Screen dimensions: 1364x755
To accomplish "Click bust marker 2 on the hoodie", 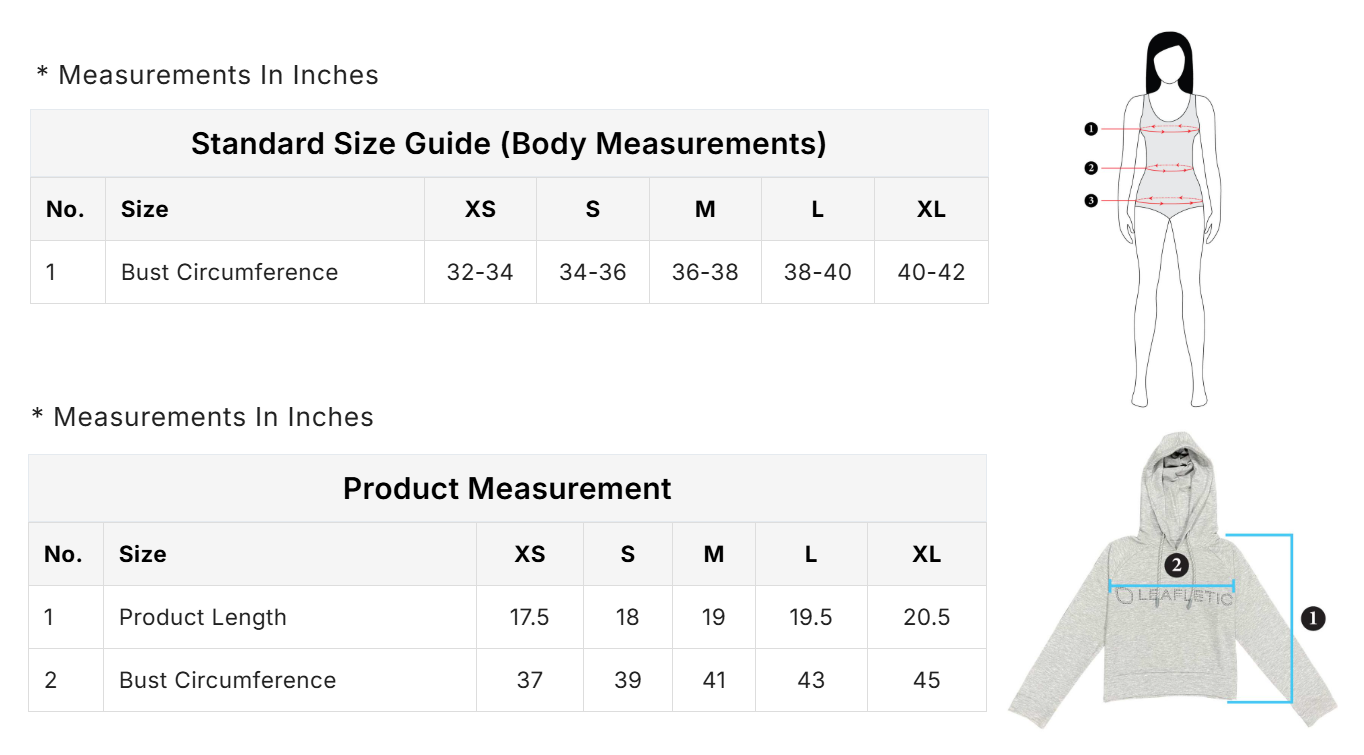I will 1176,566.
